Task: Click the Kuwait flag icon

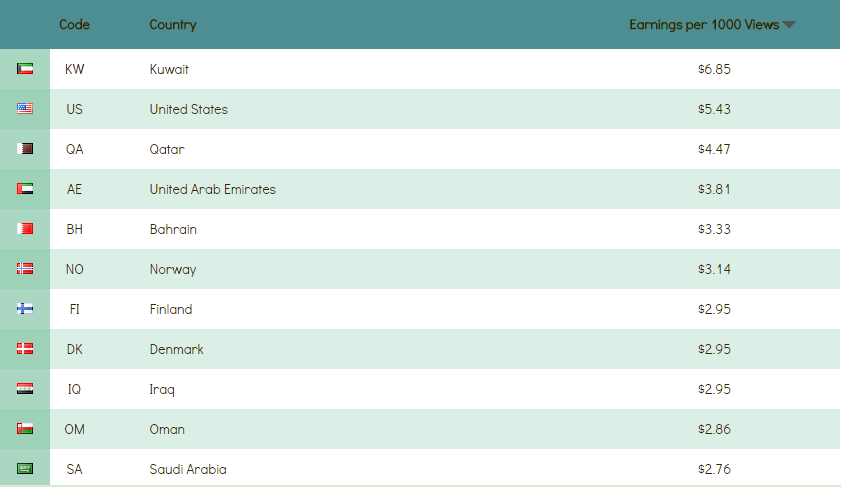Action: [x=25, y=69]
